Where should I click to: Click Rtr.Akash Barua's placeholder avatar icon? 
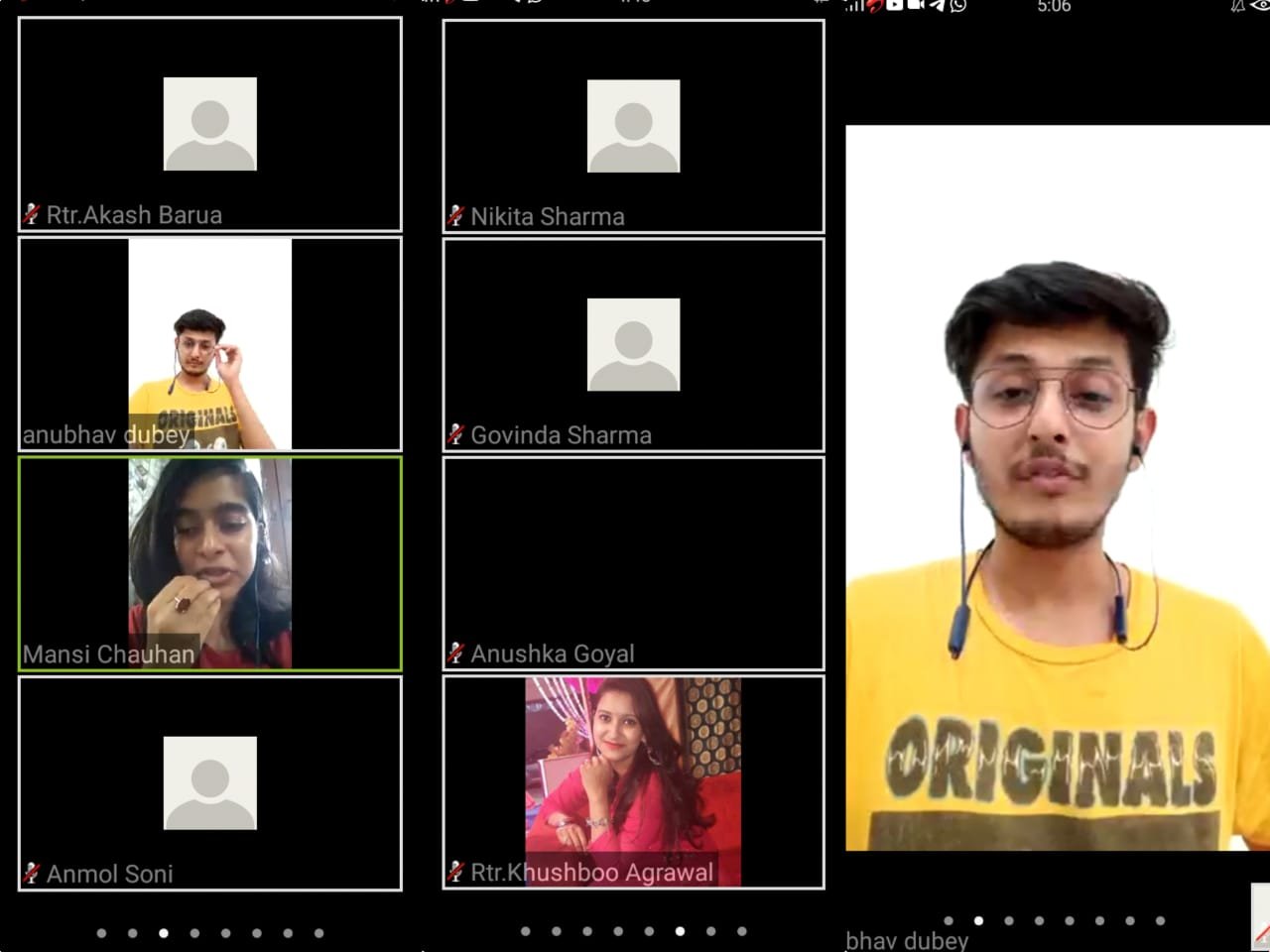tap(209, 124)
